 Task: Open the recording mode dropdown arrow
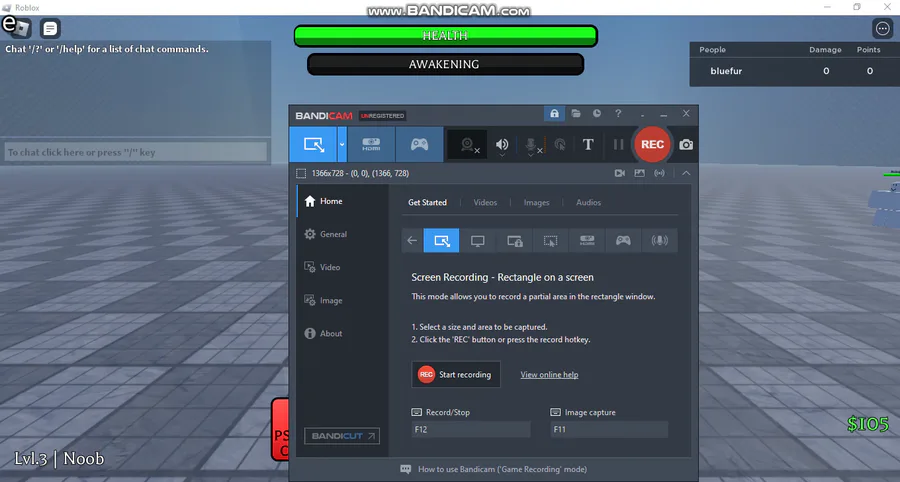pyautogui.click(x=342, y=145)
